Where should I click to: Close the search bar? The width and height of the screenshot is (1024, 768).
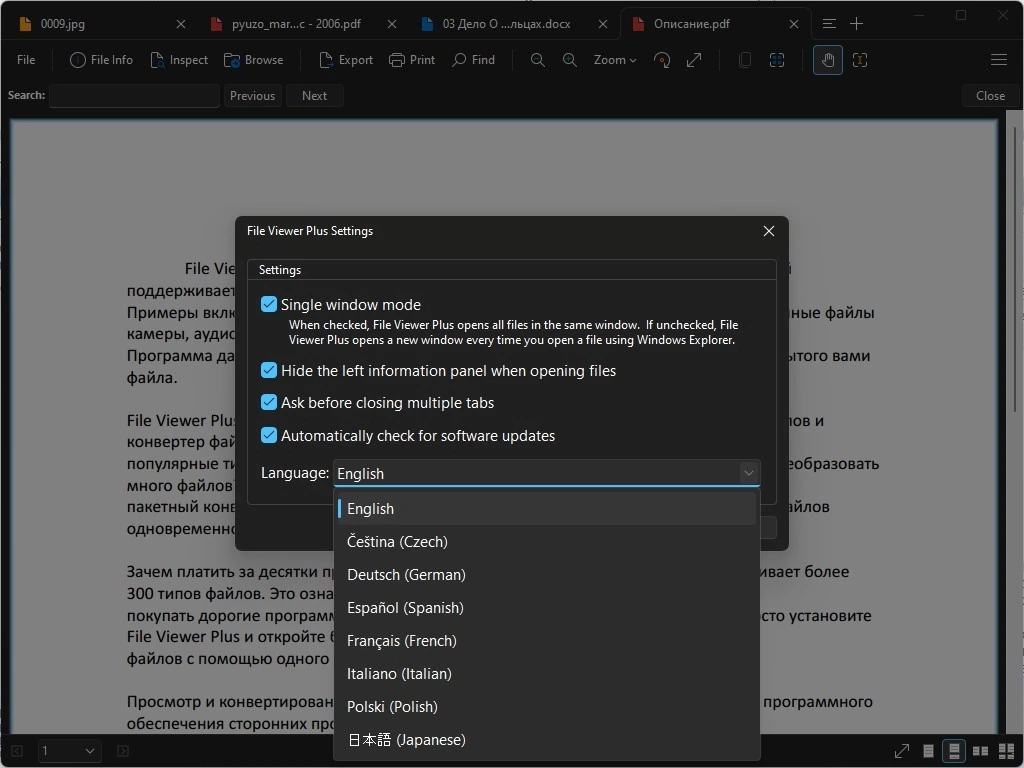coord(990,95)
